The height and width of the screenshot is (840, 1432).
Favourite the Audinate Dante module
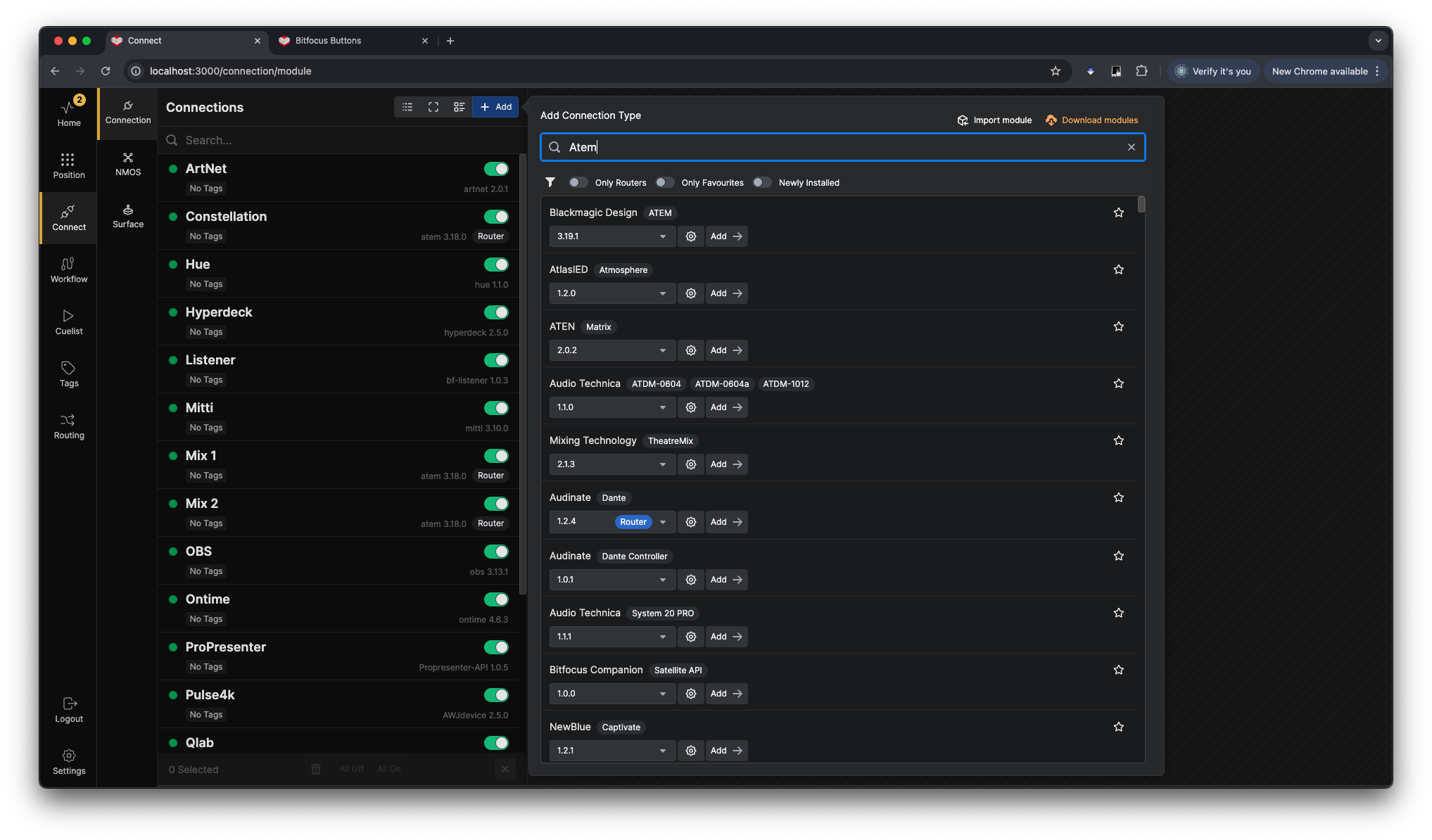(x=1119, y=497)
